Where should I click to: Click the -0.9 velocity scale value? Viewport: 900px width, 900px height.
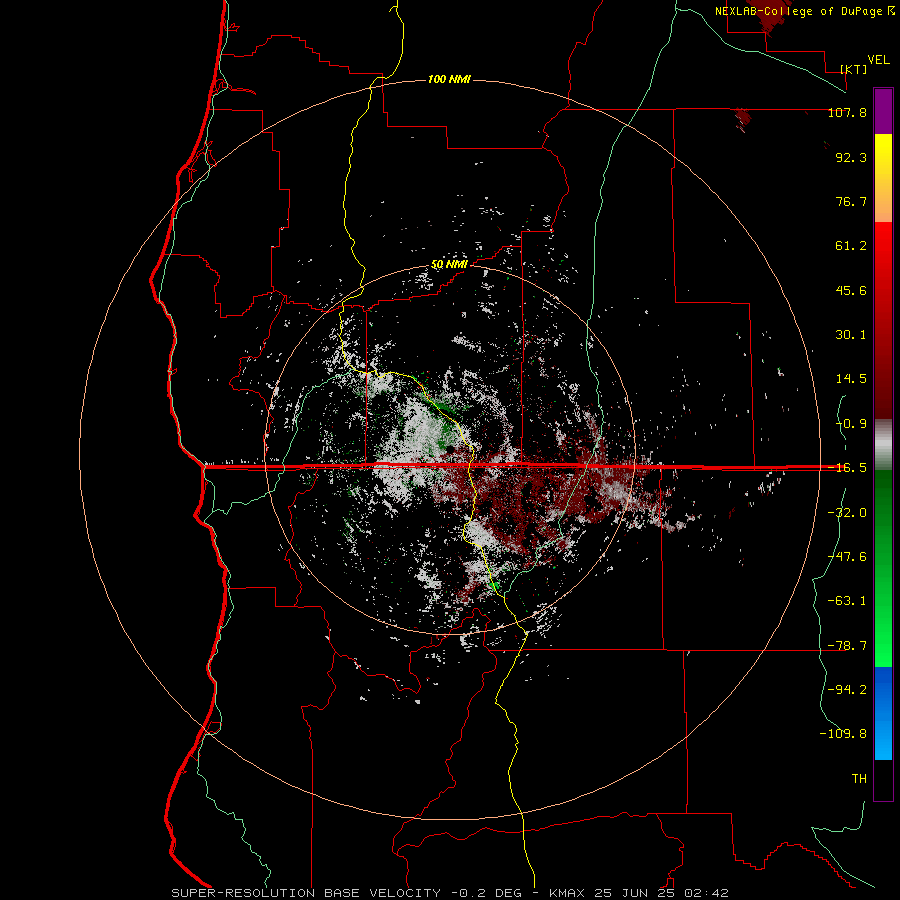tap(851, 424)
